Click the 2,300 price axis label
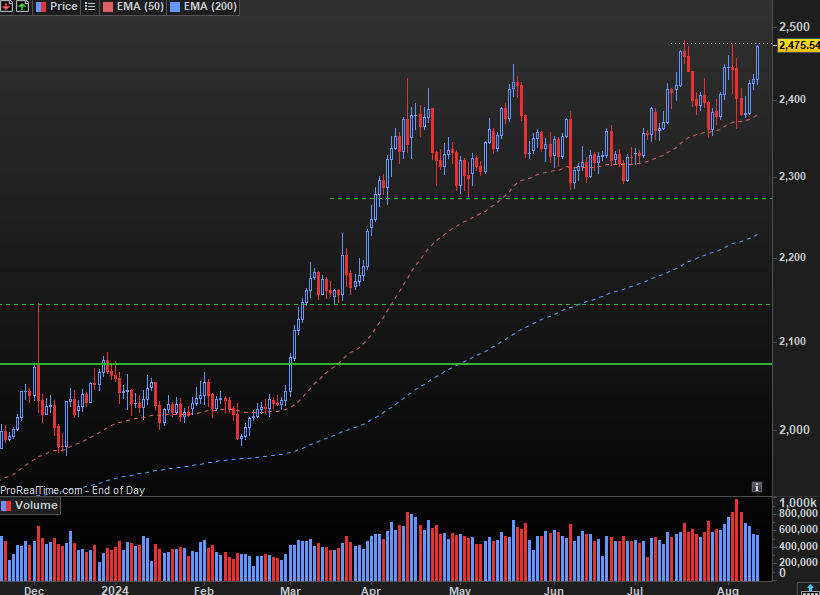The image size is (820, 595). point(792,176)
